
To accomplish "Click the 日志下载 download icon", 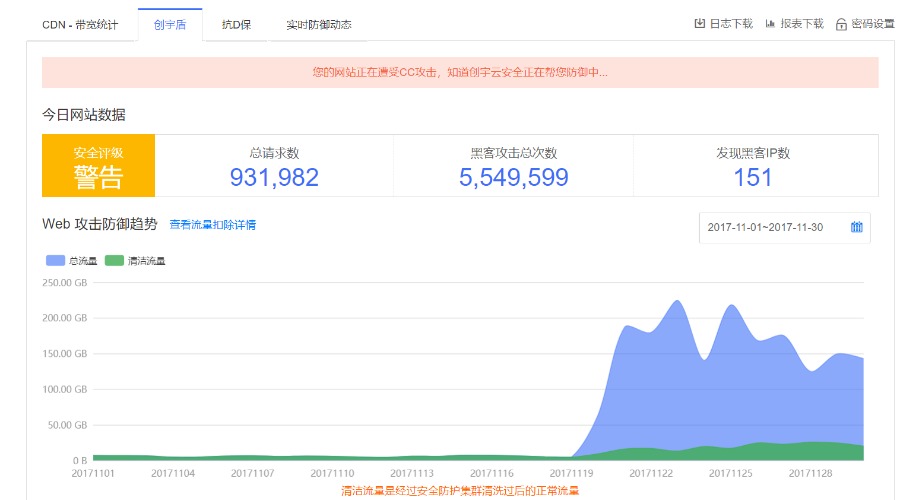I will (700, 24).
